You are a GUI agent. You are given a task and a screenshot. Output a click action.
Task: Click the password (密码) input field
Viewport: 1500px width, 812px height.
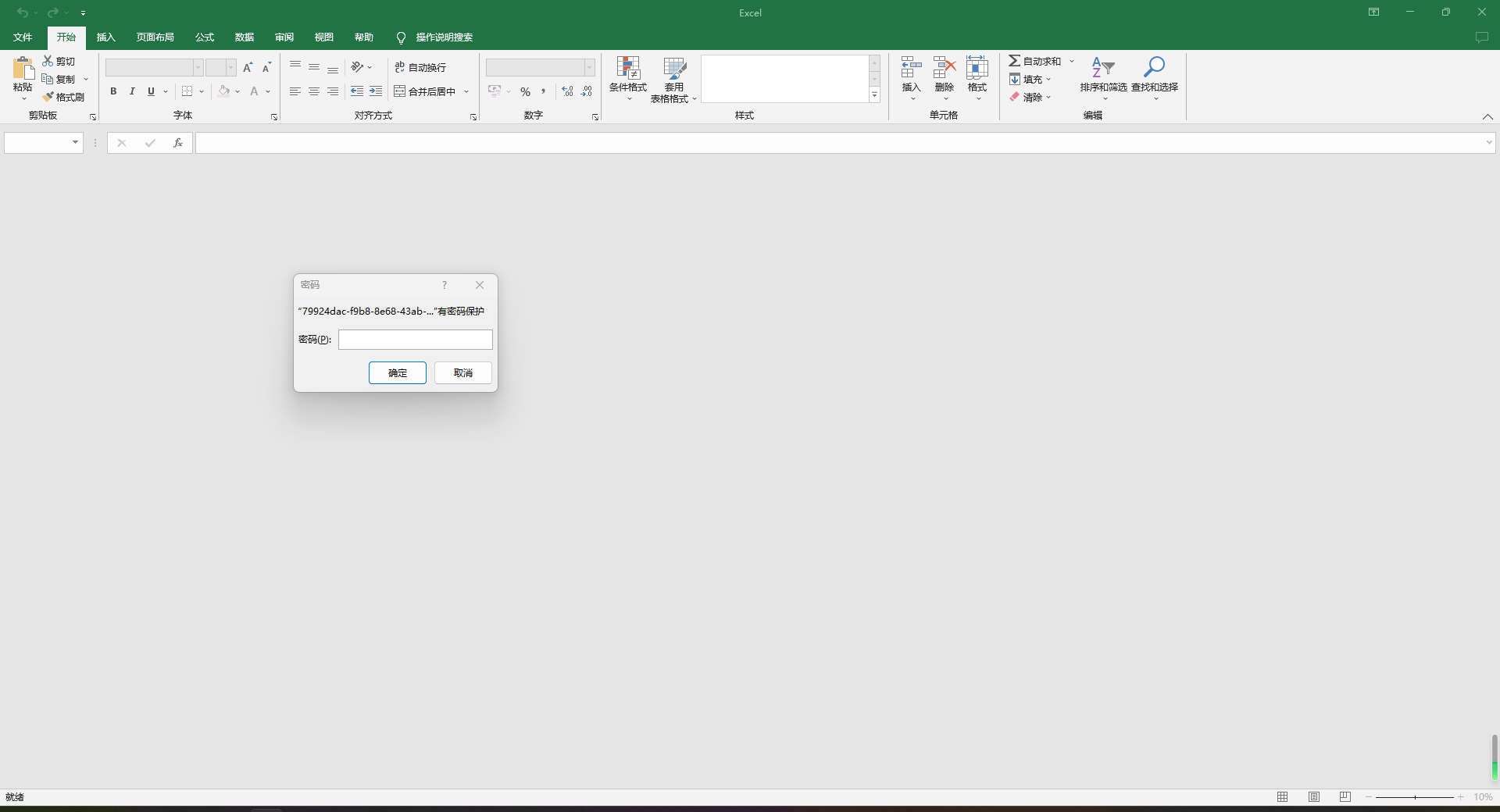[415, 340]
